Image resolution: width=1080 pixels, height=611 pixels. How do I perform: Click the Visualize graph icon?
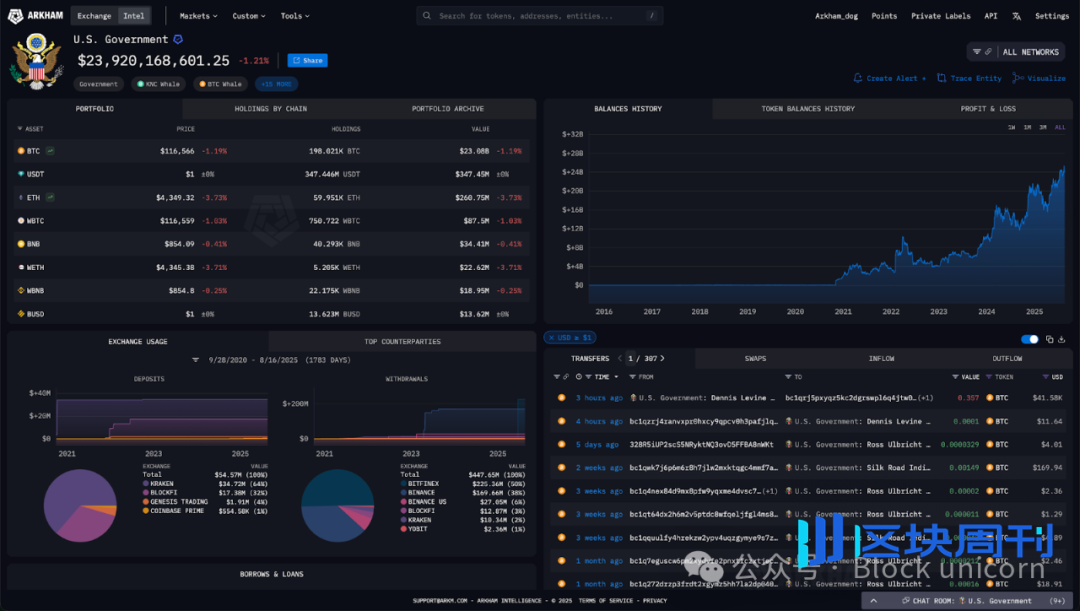(x=1018, y=78)
